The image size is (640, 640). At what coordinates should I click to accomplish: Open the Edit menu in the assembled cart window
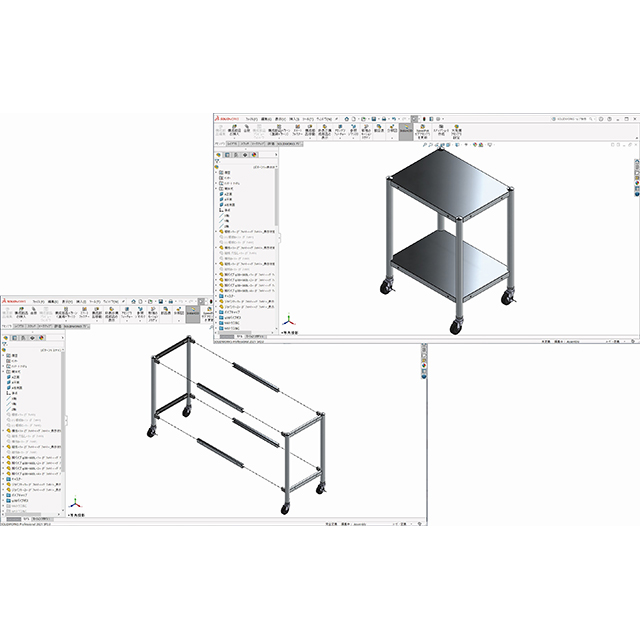tap(266, 119)
